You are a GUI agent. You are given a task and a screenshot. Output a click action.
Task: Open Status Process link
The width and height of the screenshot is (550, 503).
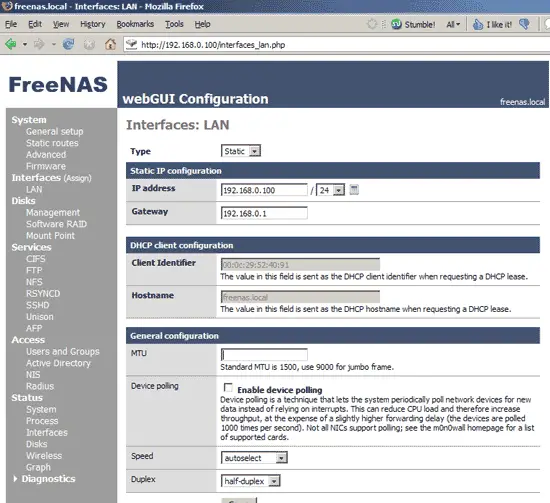click(x=42, y=421)
